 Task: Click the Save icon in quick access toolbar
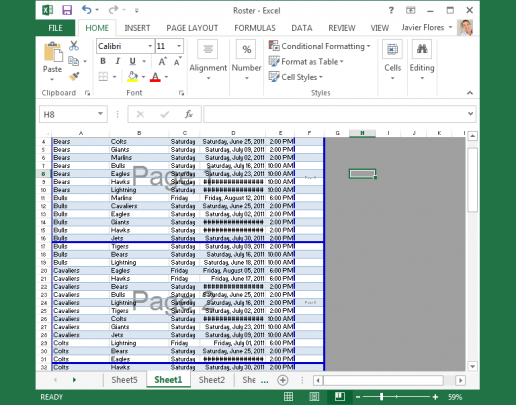tap(67, 10)
